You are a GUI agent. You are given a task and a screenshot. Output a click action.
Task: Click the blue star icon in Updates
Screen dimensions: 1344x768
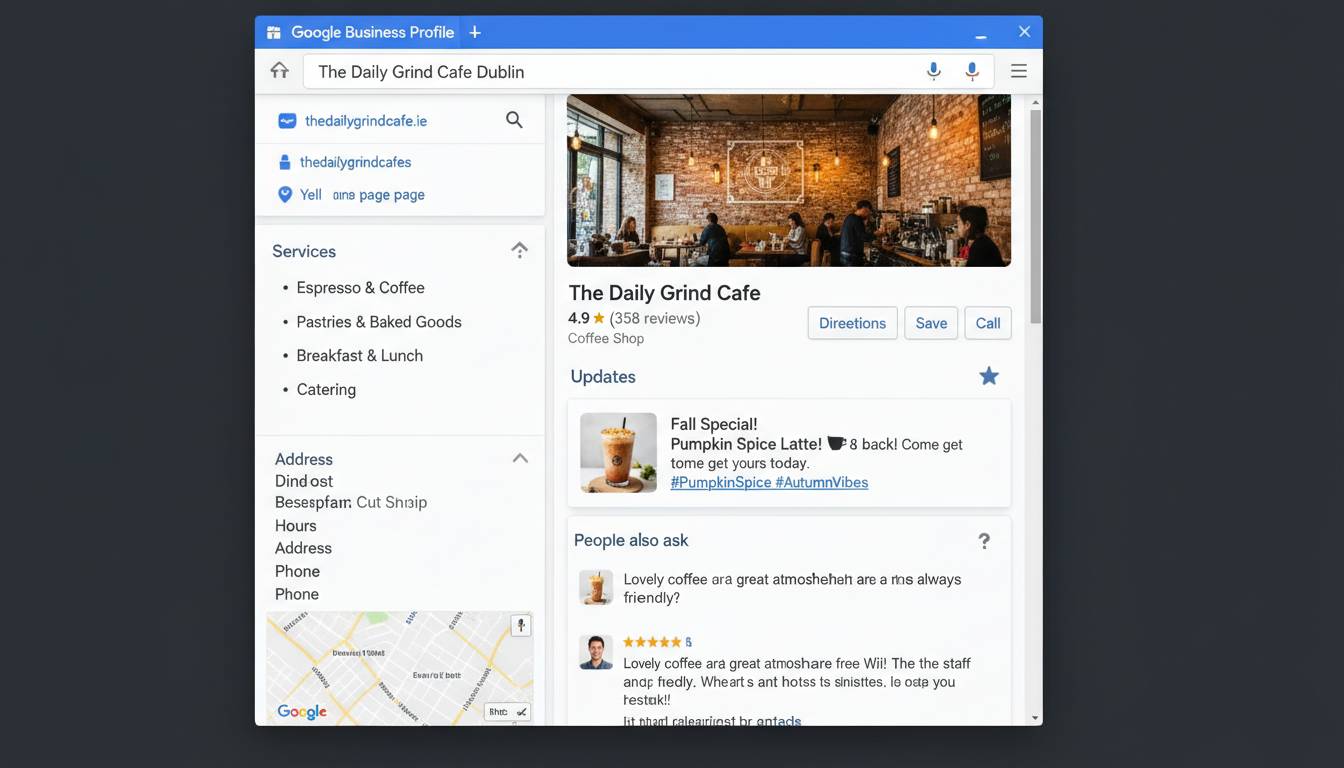988,376
